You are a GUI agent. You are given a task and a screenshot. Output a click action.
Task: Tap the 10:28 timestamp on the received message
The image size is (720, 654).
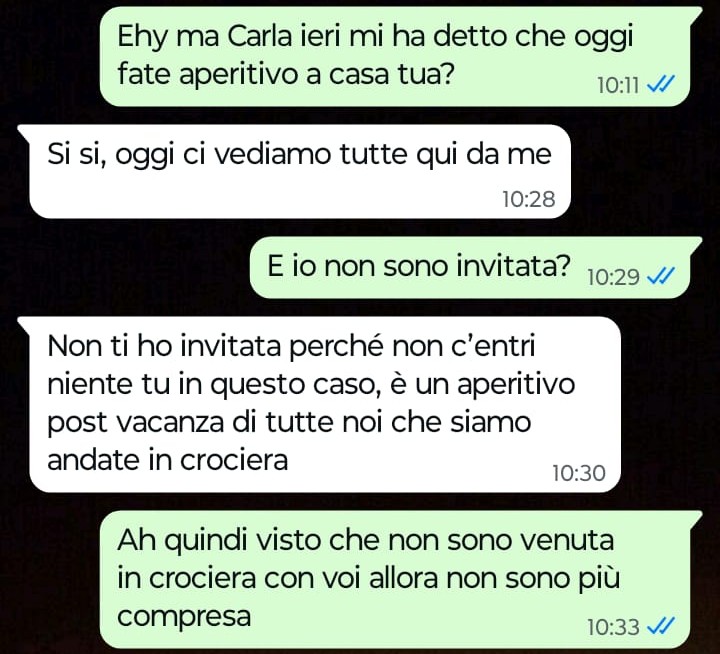pos(529,199)
